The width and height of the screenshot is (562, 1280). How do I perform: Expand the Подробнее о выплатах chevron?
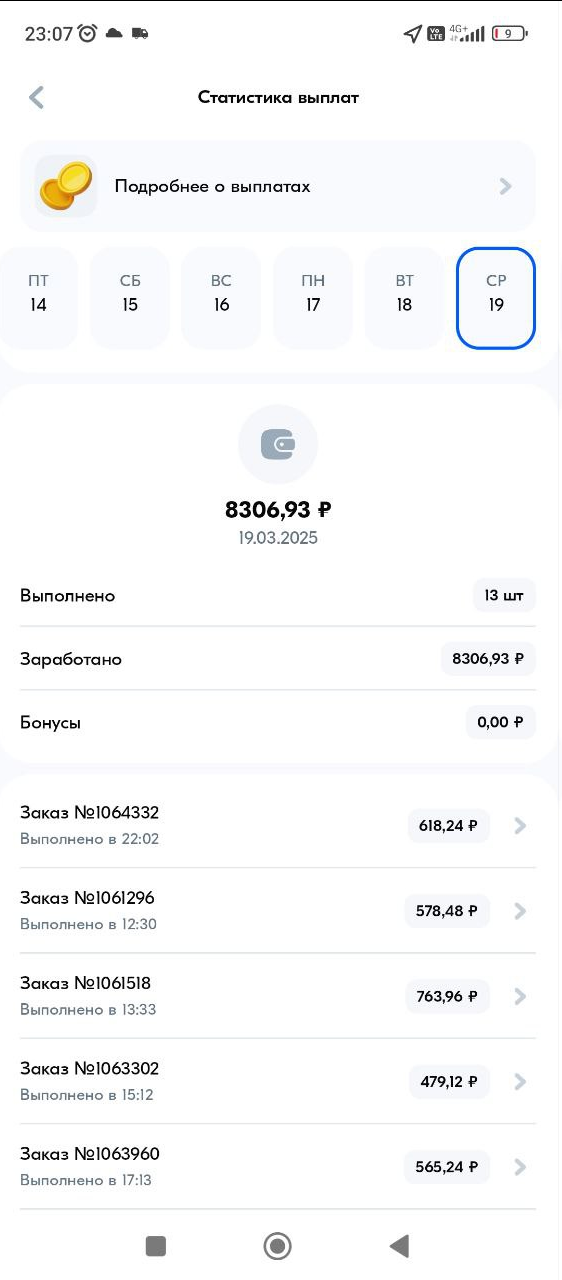pyautogui.click(x=506, y=186)
